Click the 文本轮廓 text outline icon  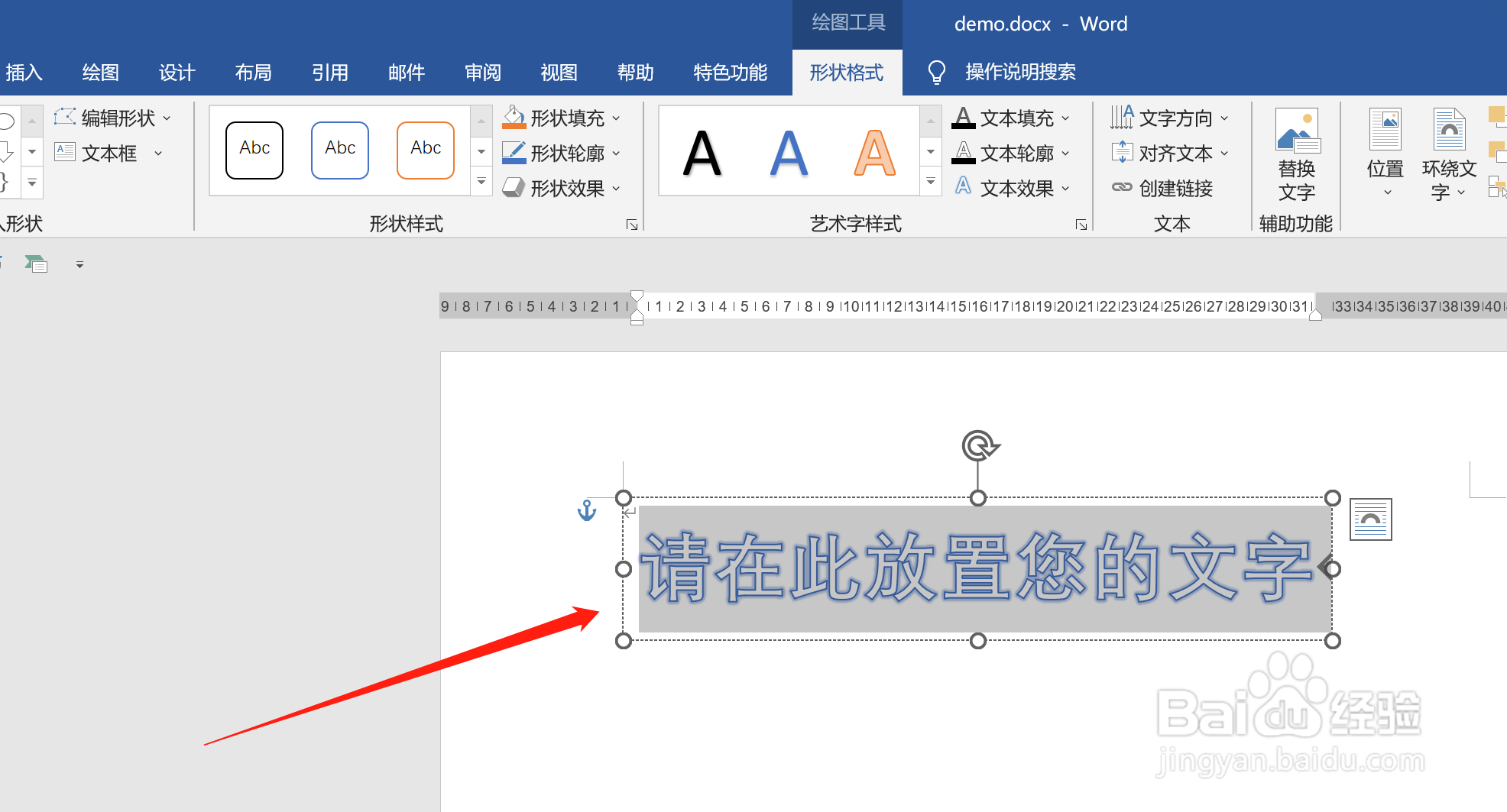(964, 153)
